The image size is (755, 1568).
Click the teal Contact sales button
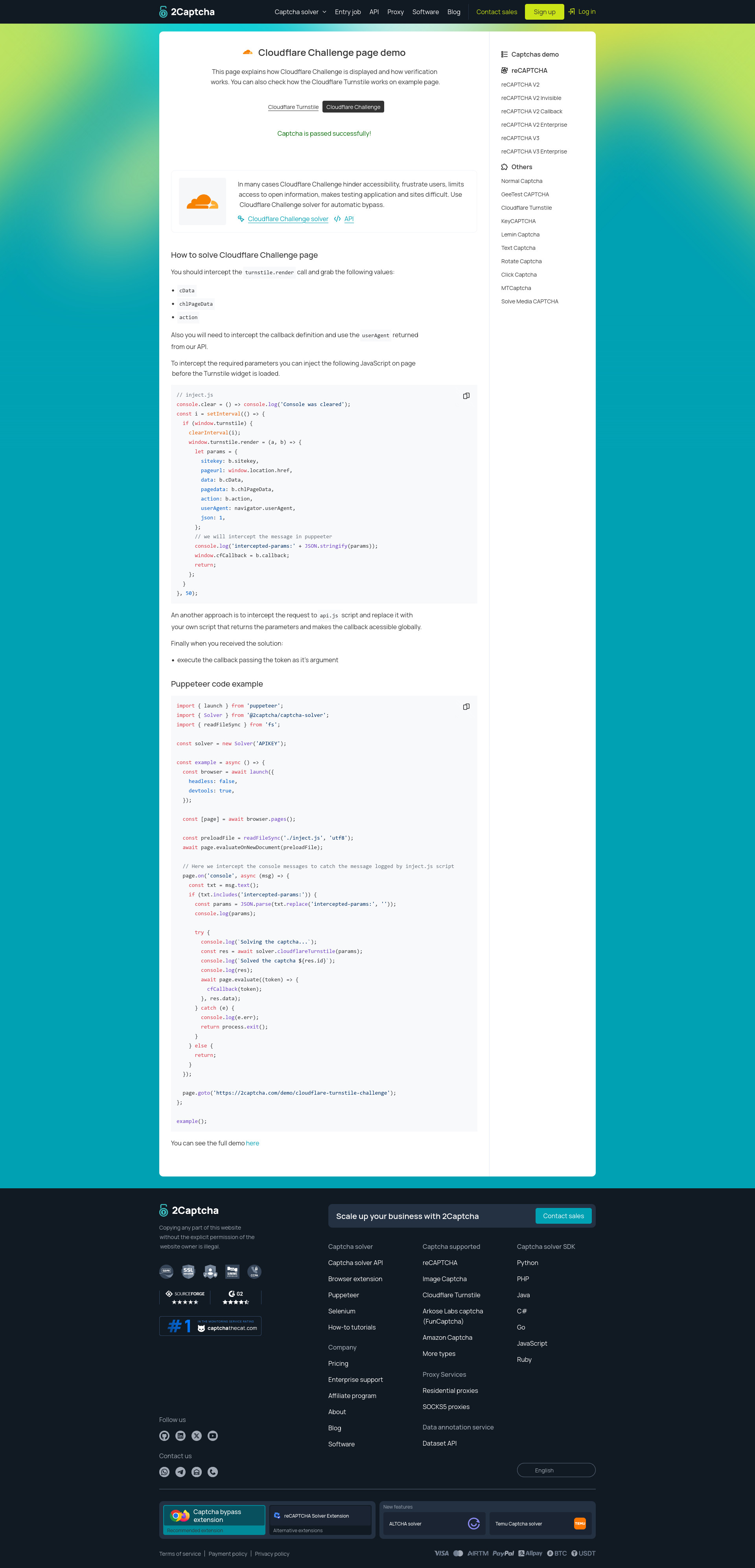tap(563, 1215)
